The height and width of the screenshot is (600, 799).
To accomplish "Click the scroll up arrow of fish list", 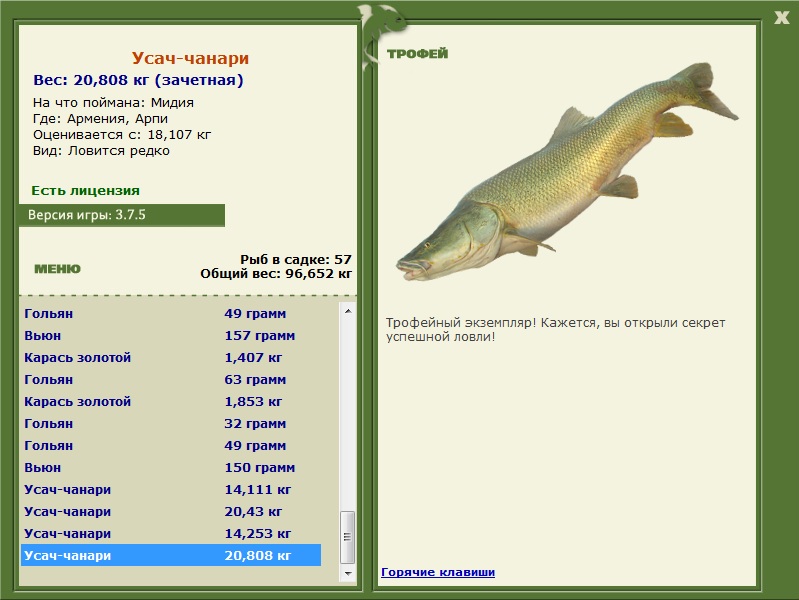I will (x=348, y=311).
